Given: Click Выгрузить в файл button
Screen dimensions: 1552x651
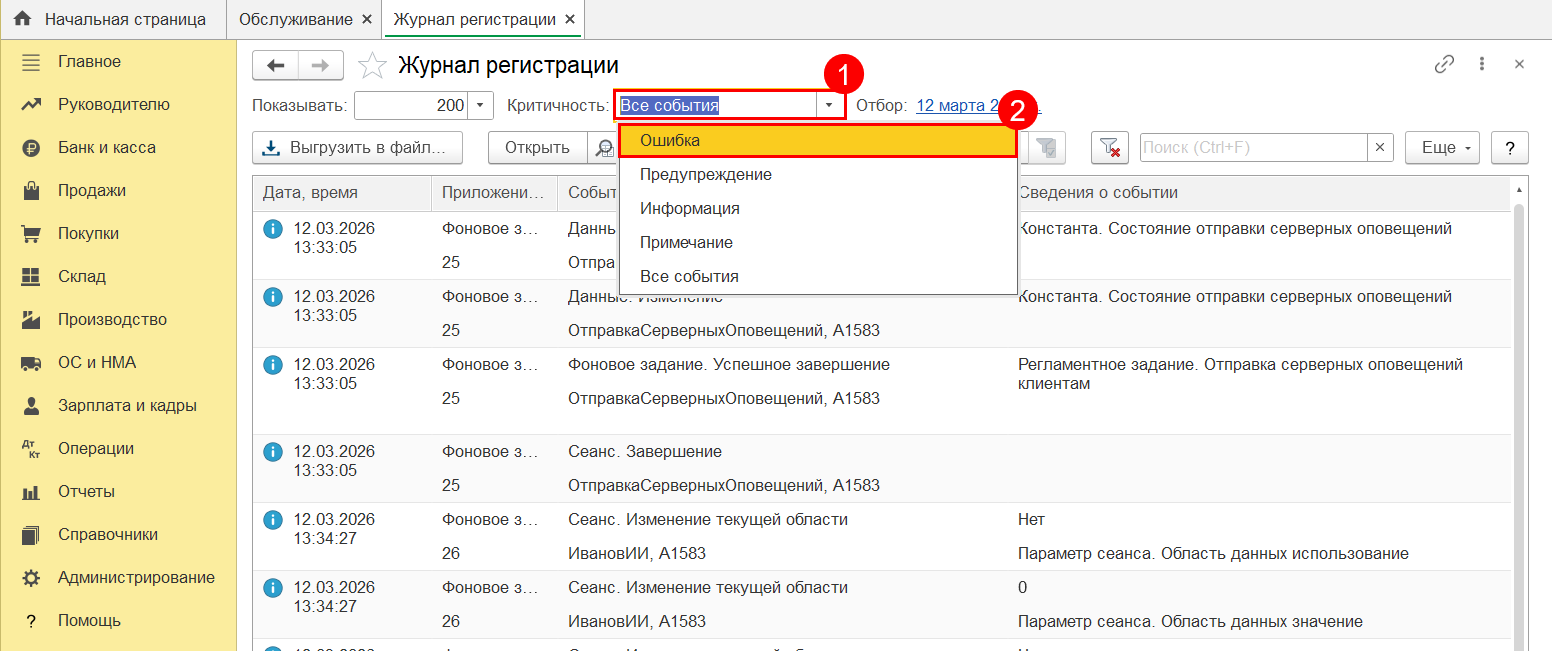Looking at the screenshot, I should point(357,148).
